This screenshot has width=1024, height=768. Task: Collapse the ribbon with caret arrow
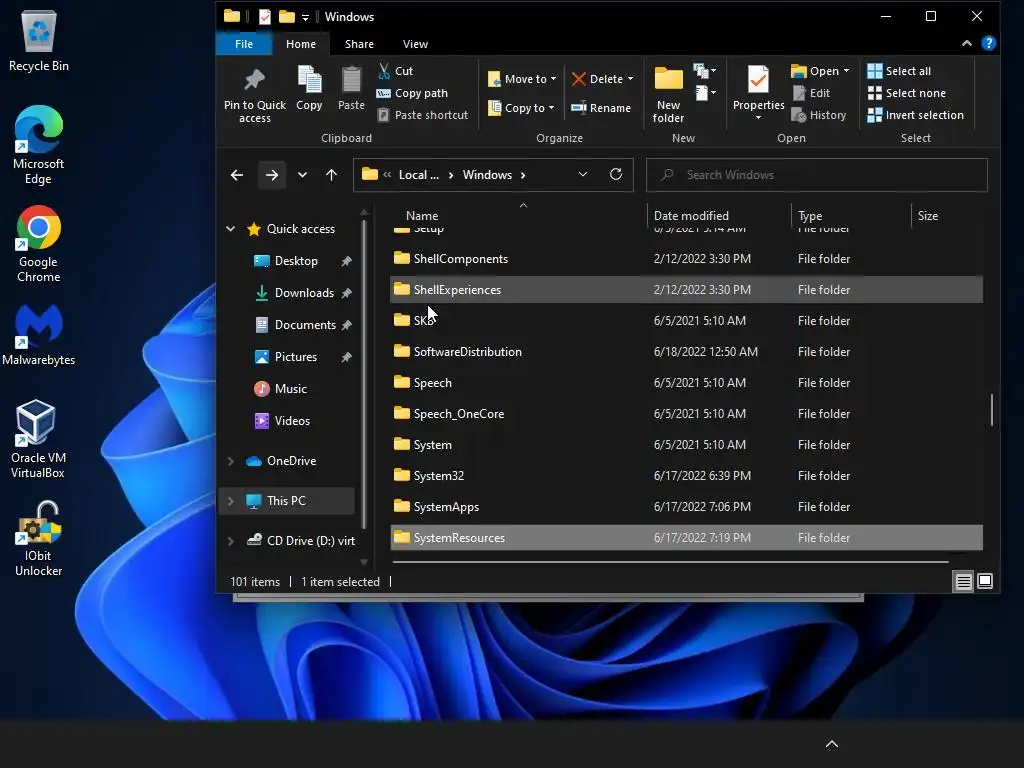967,43
